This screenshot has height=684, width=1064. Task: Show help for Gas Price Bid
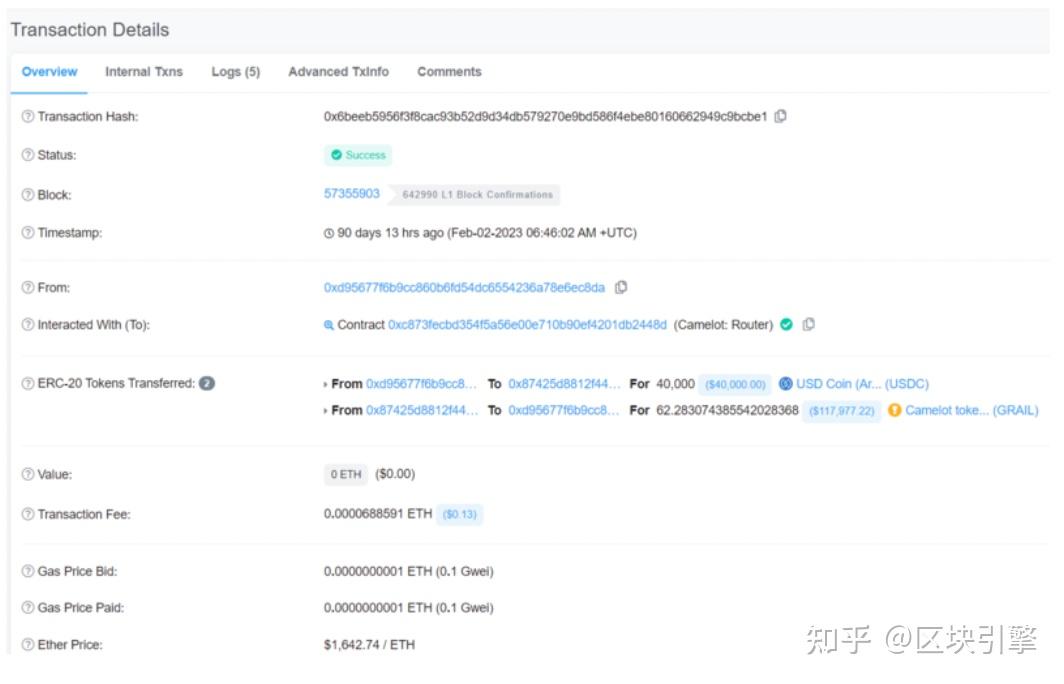(x=28, y=571)
